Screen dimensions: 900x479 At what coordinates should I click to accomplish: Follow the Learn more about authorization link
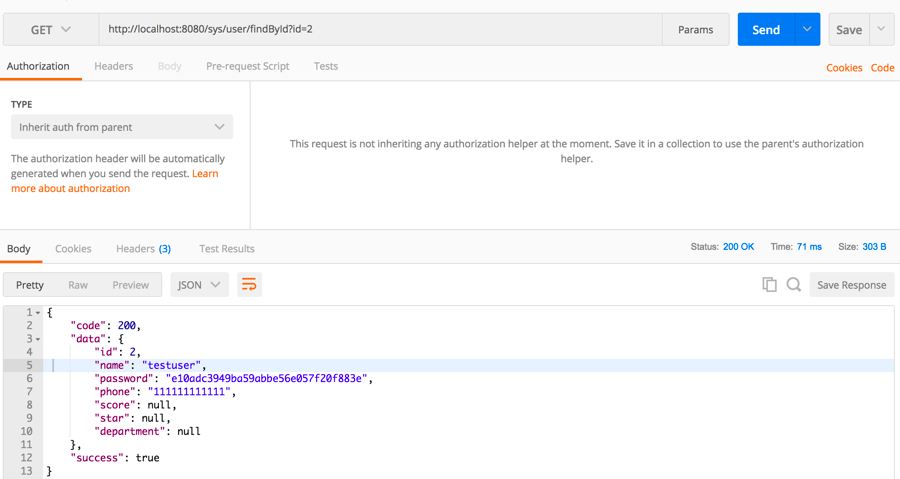70,188
